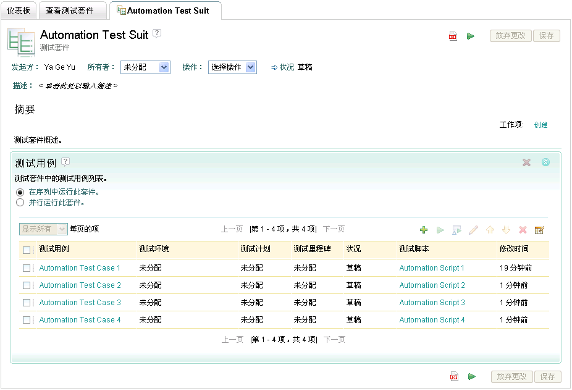Click the run-with-options icon in table toolbar

pyautogui.click(x=456, y=230)
